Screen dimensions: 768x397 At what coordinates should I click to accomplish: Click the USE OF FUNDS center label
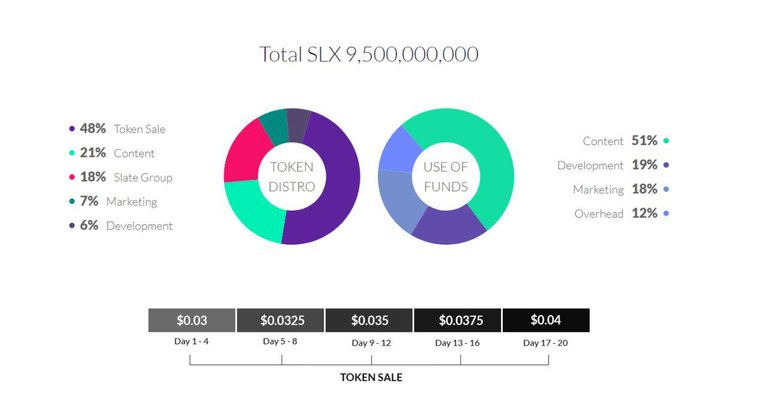(x=446, y=177)
